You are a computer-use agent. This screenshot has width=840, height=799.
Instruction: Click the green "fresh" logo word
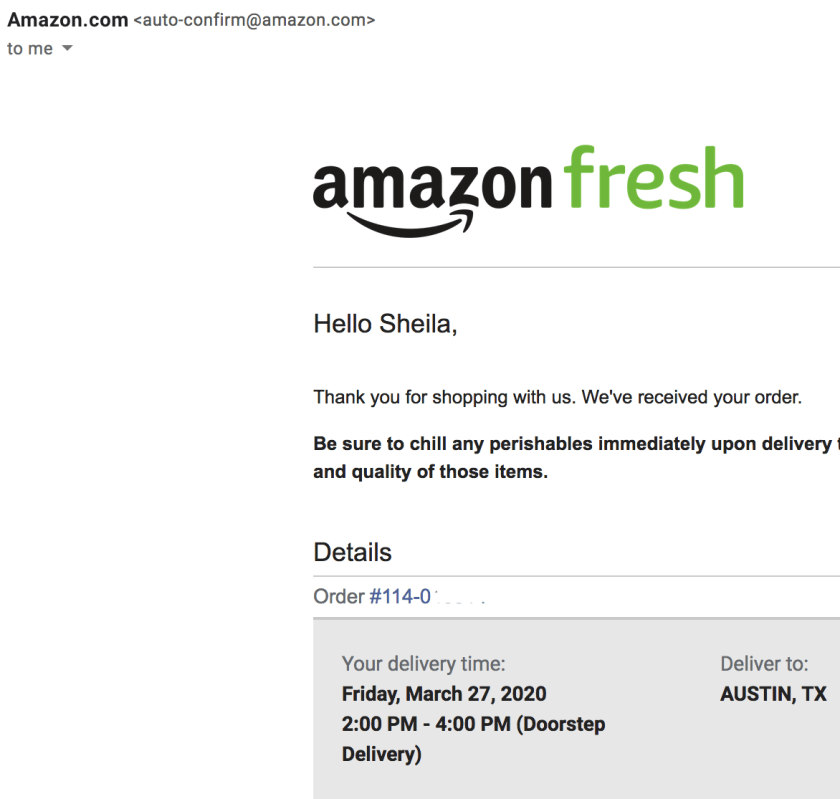[653, 182]
